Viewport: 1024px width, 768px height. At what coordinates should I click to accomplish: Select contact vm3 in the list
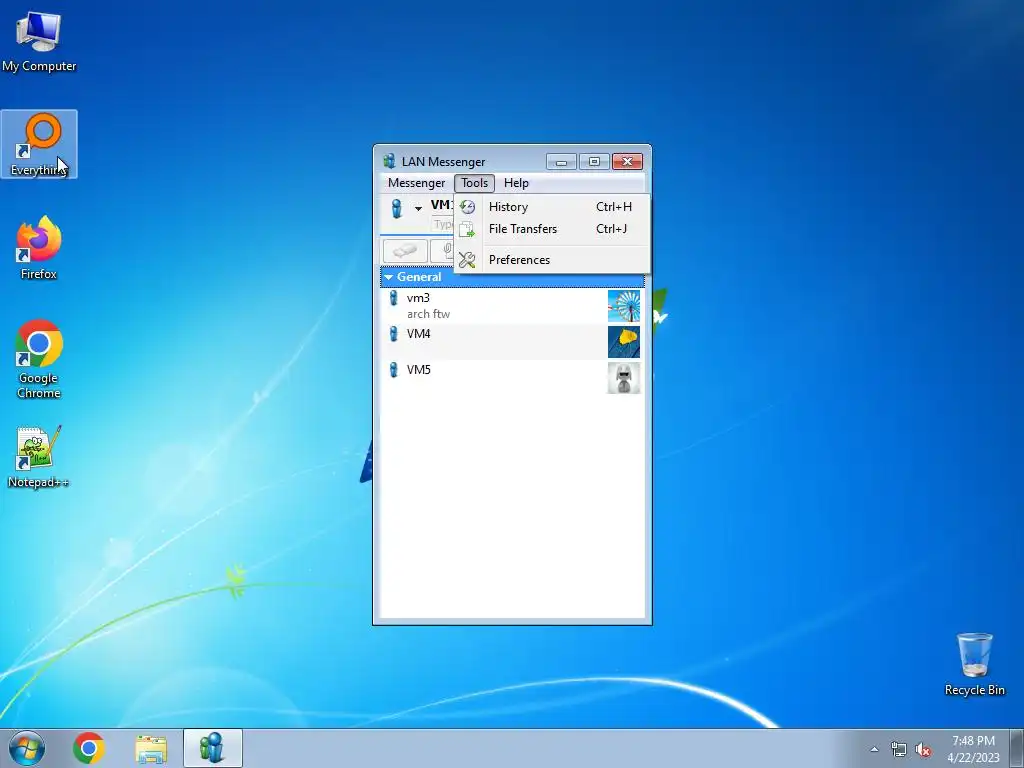tap(512, 306)
